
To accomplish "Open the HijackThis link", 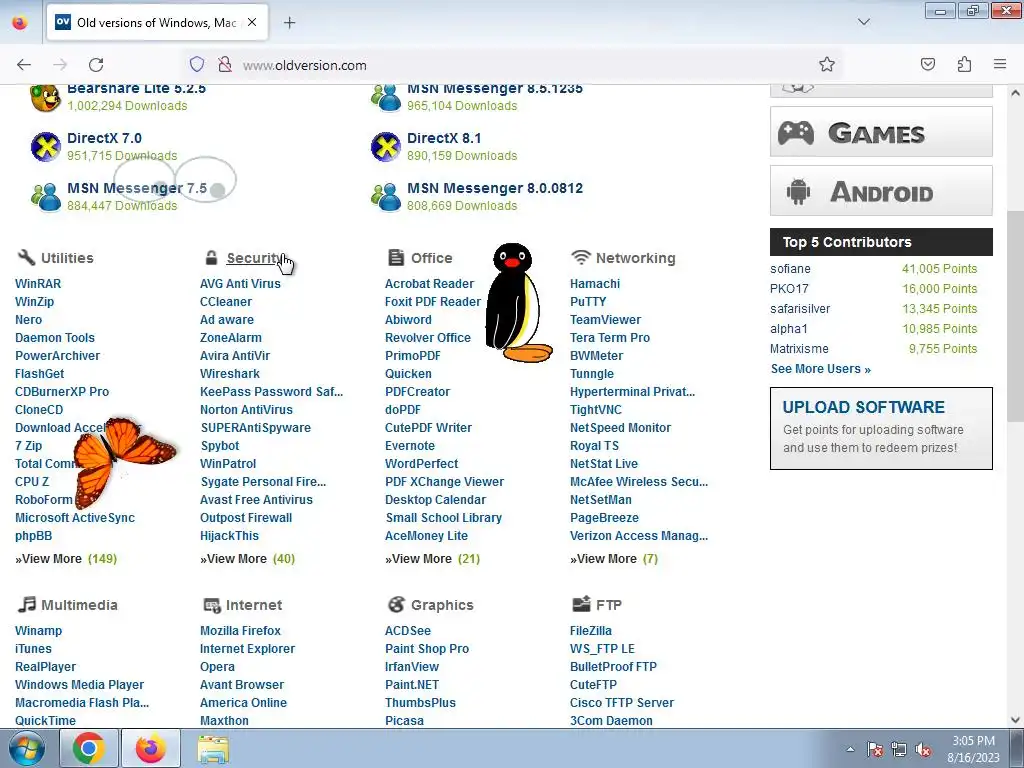I will [x=229, y=536].
